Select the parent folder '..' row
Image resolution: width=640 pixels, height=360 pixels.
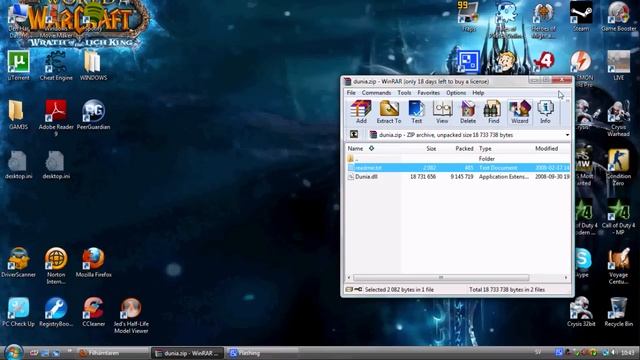click(458, 158)
